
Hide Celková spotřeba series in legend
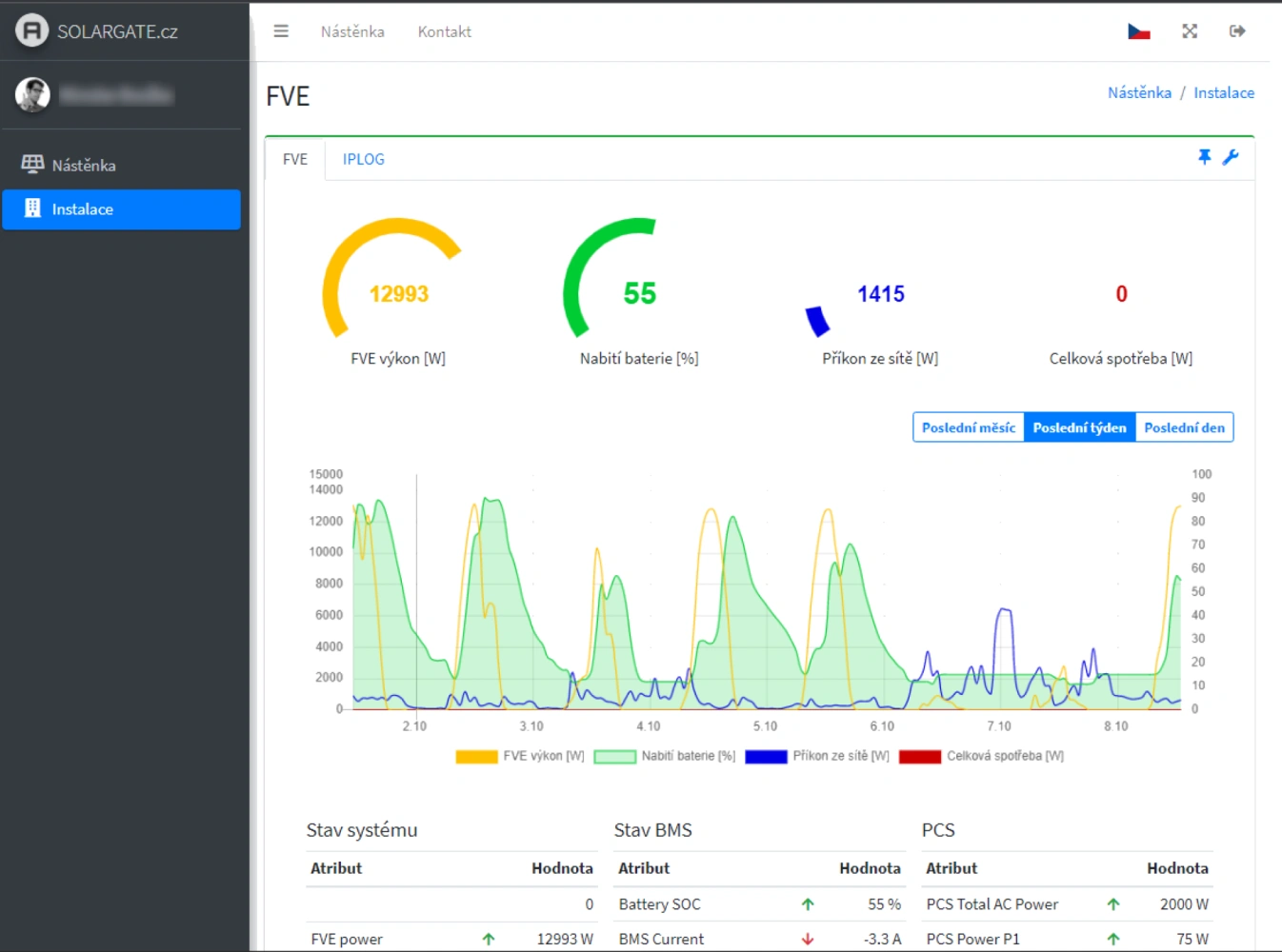pyautogui.click(x=981, y=756)
